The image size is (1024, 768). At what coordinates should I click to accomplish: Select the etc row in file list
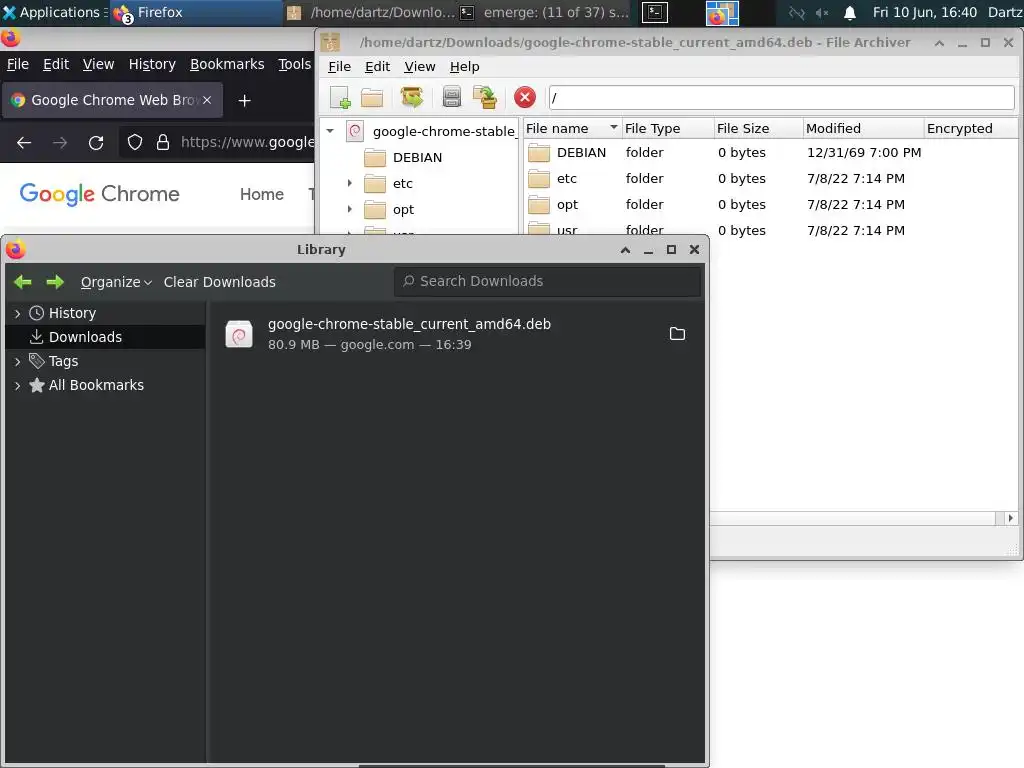[x=771, y=178]
